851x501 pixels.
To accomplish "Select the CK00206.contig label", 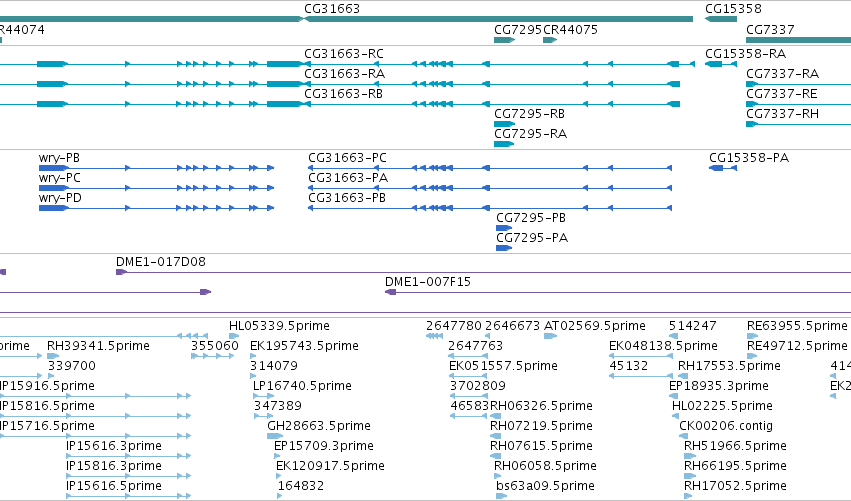I will point(726,427).
